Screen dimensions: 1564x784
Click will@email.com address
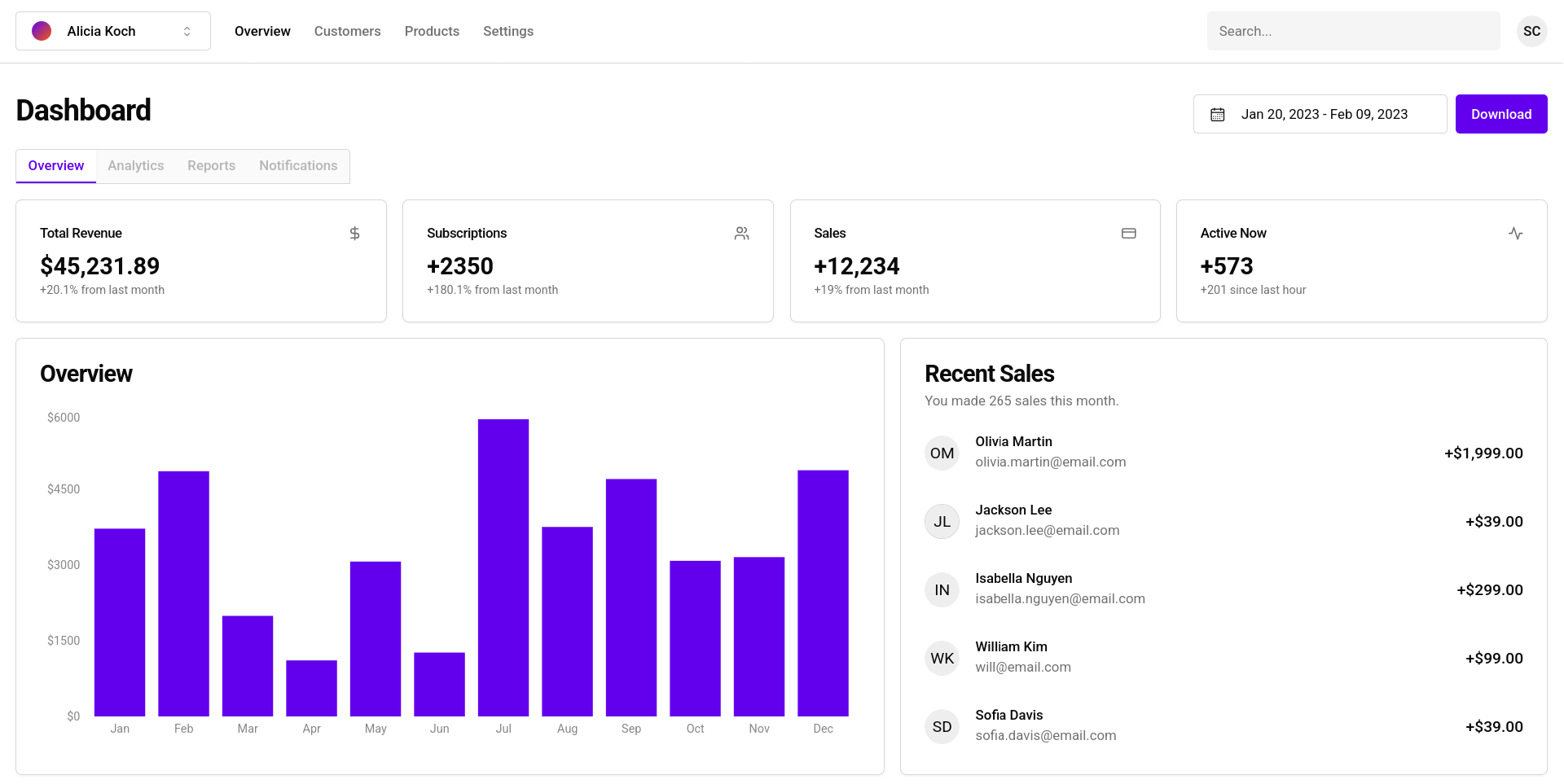coord(1023,667)
